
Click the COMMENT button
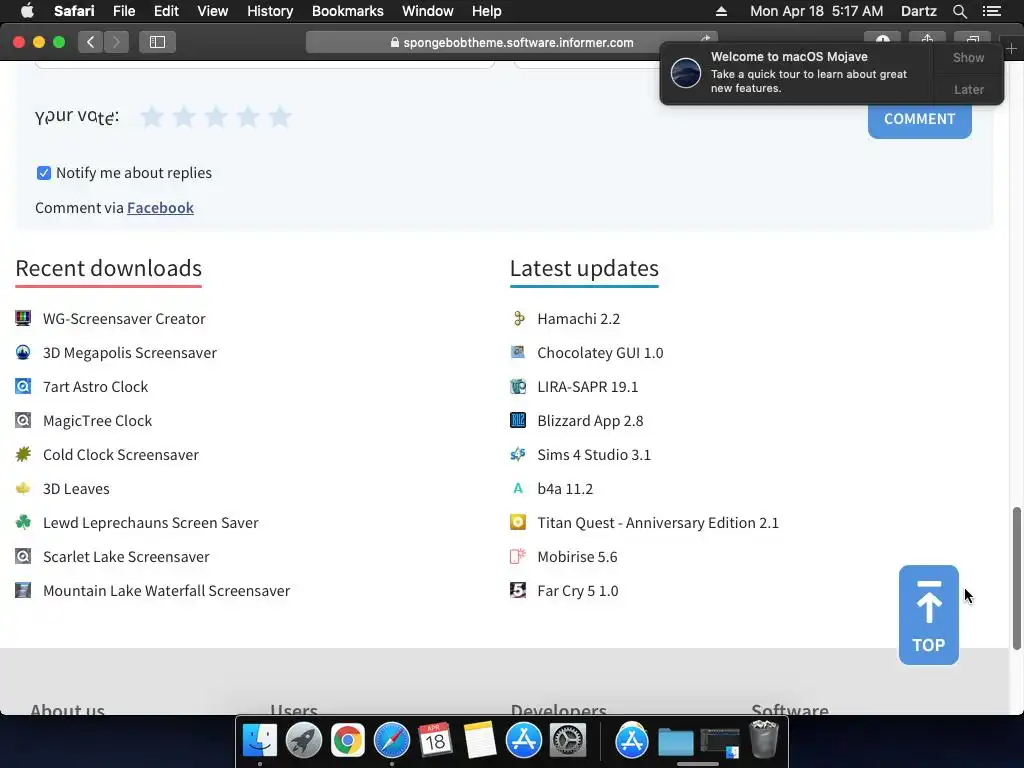pyautogui.click(x=920, y=119)
